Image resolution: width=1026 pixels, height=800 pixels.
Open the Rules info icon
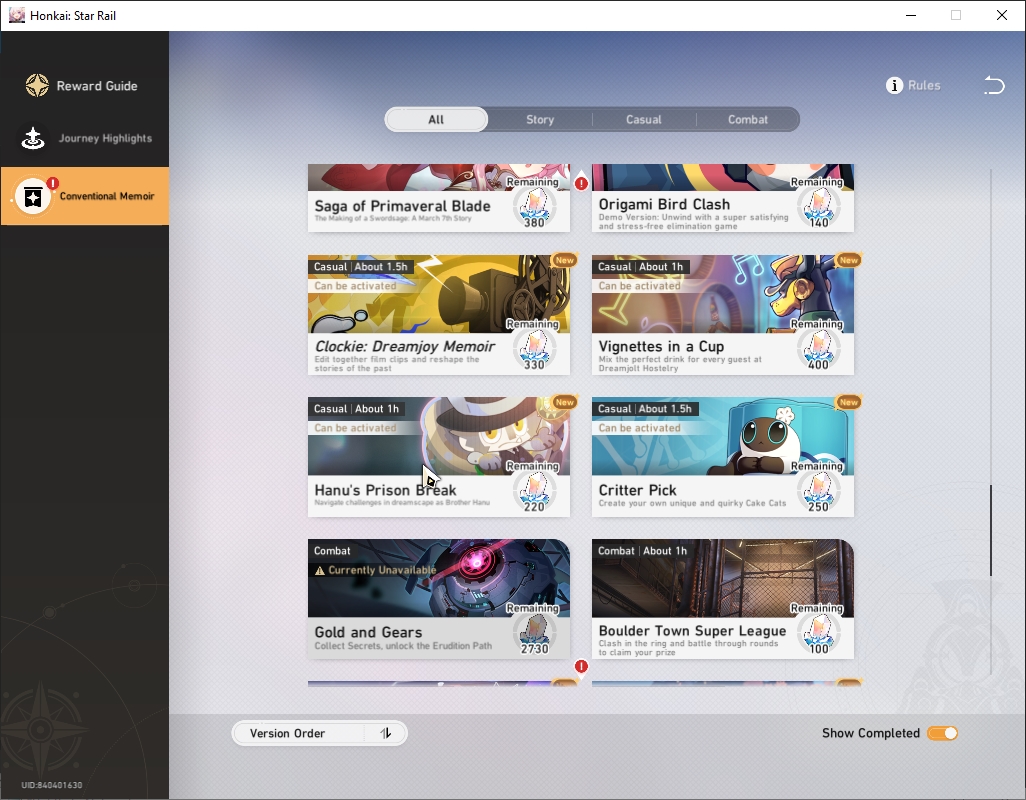point(894,86)
